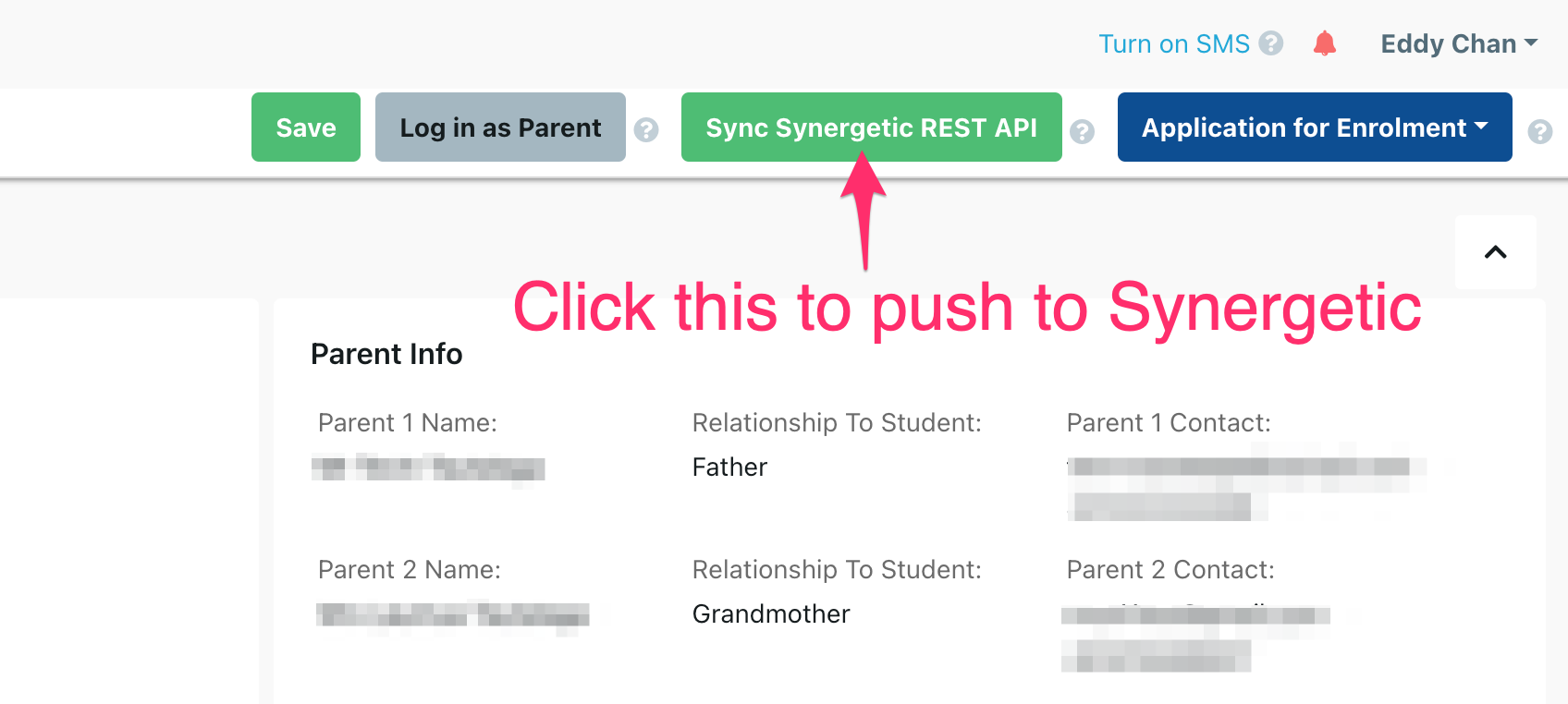Click the Log in as Parent button
This screenshot has height=704, width=1568.
500,127
